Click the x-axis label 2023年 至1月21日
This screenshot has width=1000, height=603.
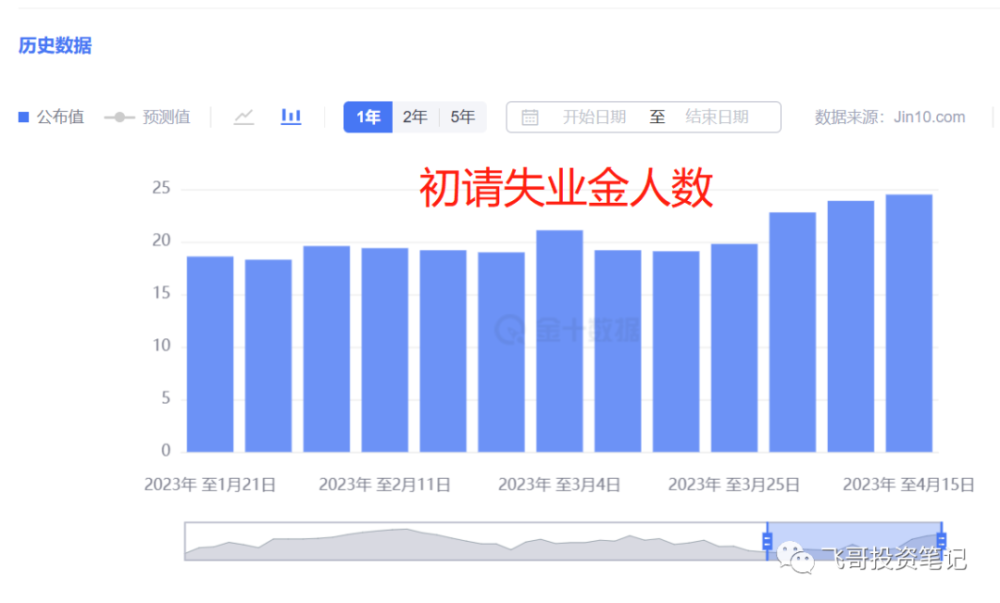click(x=210, y=485)
